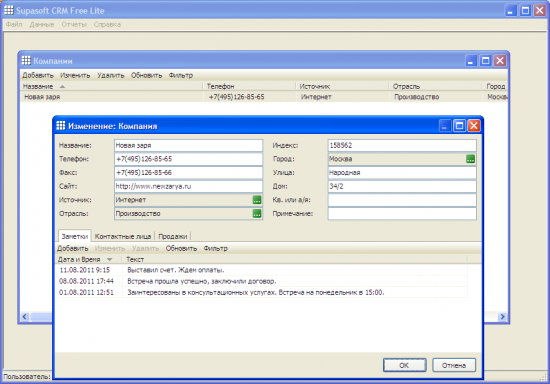Close the Изменение: Компания dialog

[x=474, y=126]
